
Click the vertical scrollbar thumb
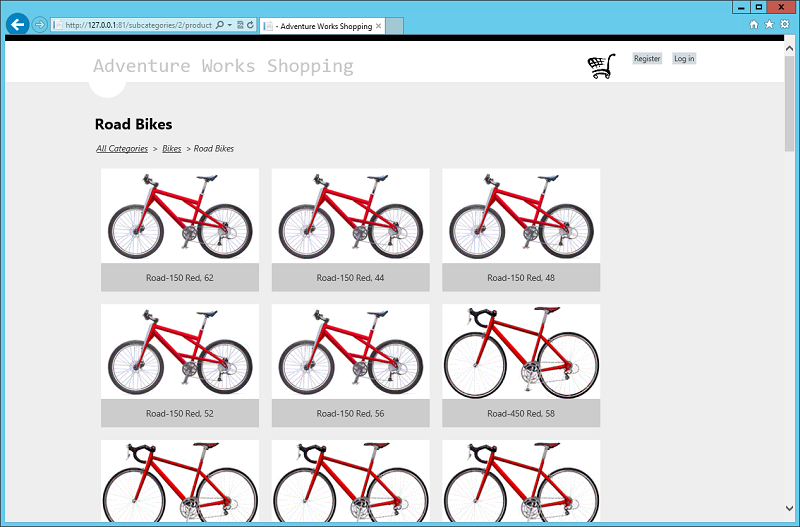(789, 104)
